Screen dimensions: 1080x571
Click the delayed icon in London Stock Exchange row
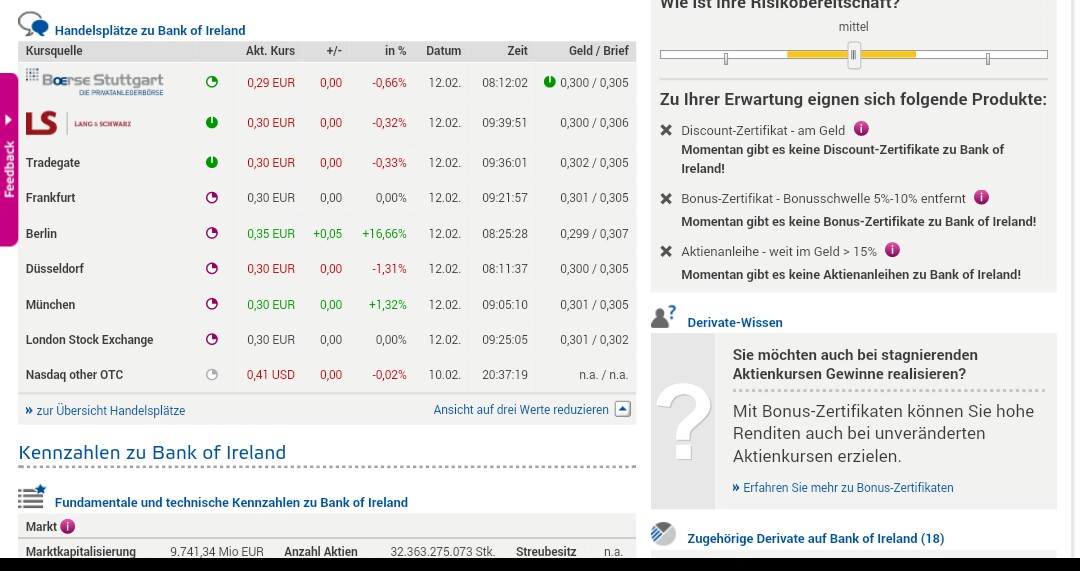tap(211, 339)
